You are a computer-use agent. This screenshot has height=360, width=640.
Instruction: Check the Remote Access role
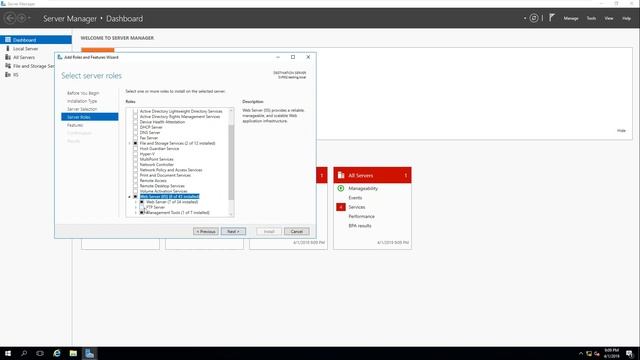(x=135, y=180)
